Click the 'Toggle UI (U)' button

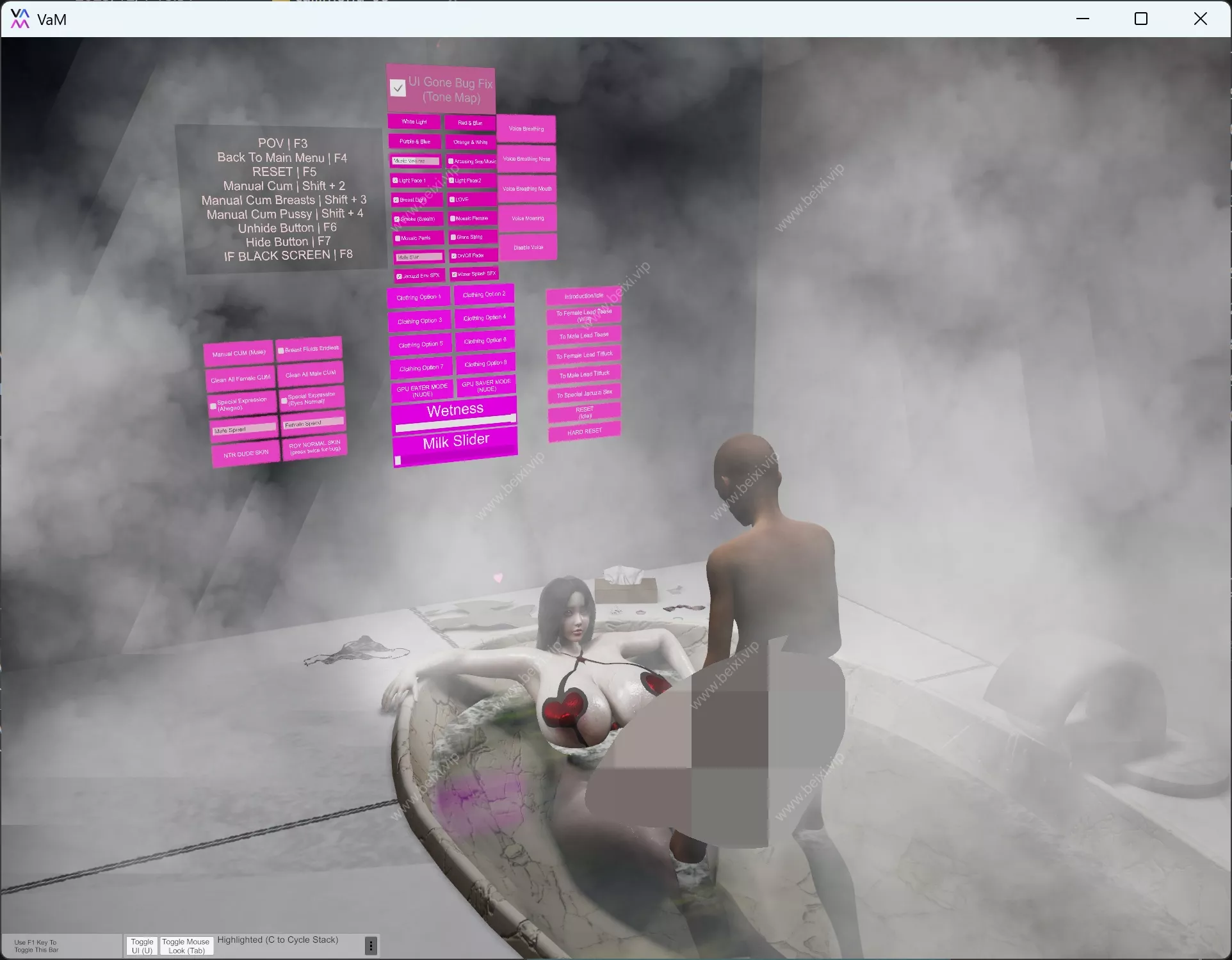tap(142, 946)
